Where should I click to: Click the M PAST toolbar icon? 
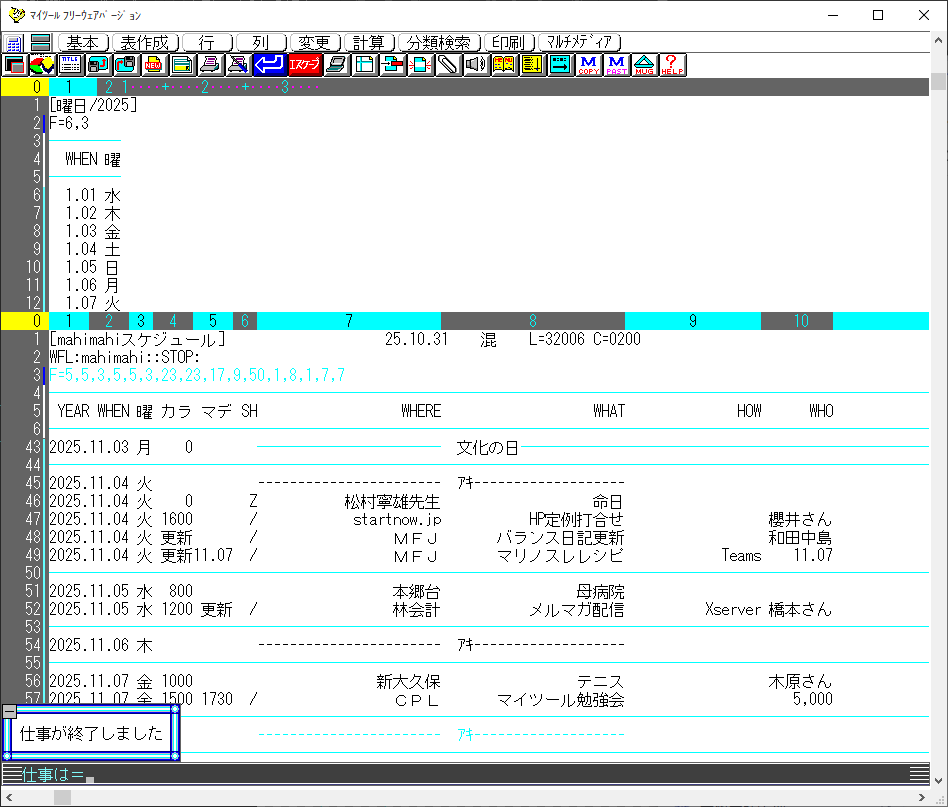(x=617, y=65)
